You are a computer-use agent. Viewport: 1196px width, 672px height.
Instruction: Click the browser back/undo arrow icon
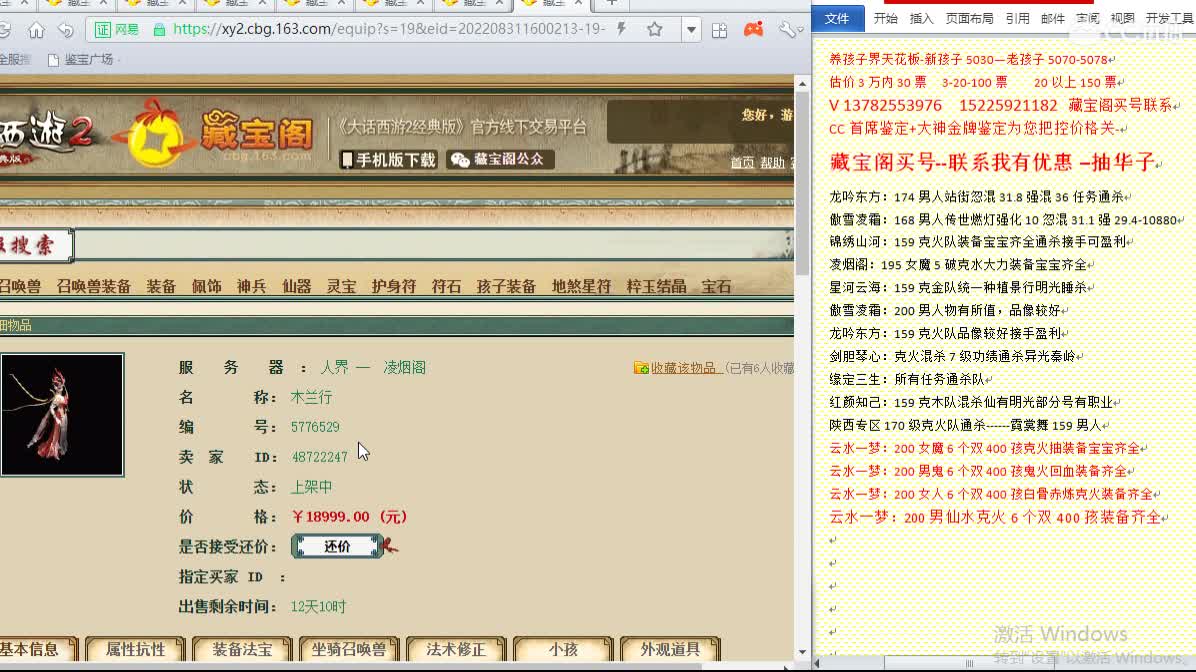(x=66, y=30)
